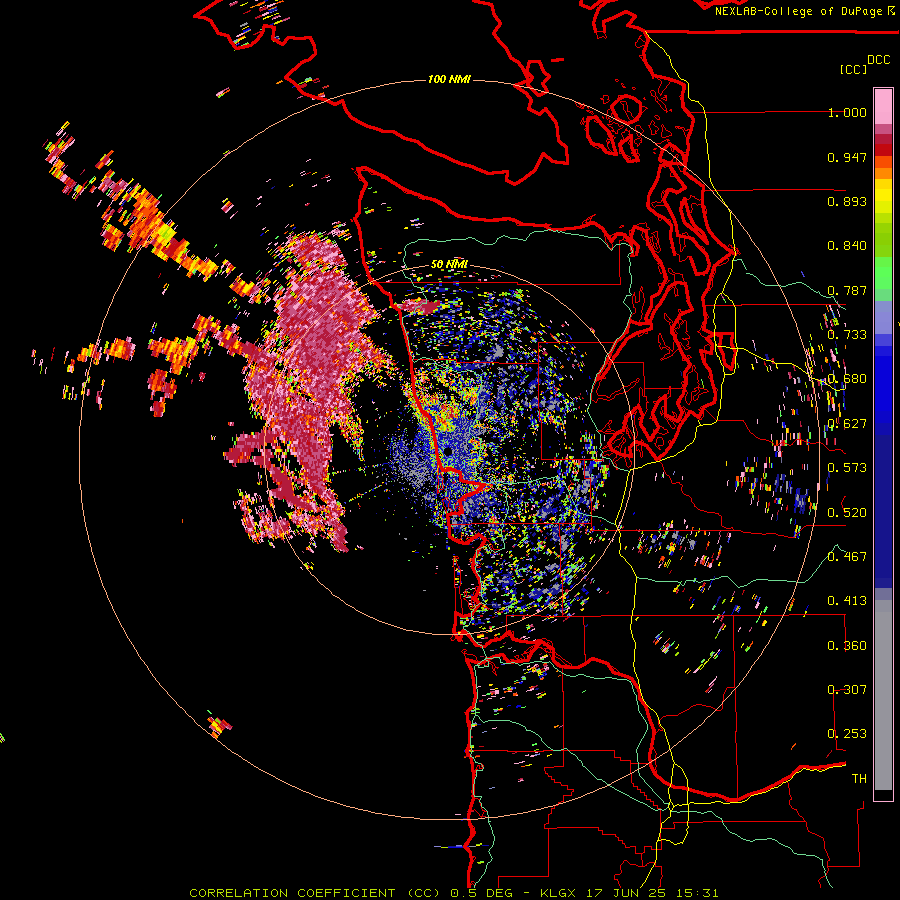Click the 0.733 scale value
Image resolution: width=900 pixels, height=900 pixels.
pos(847,335)
